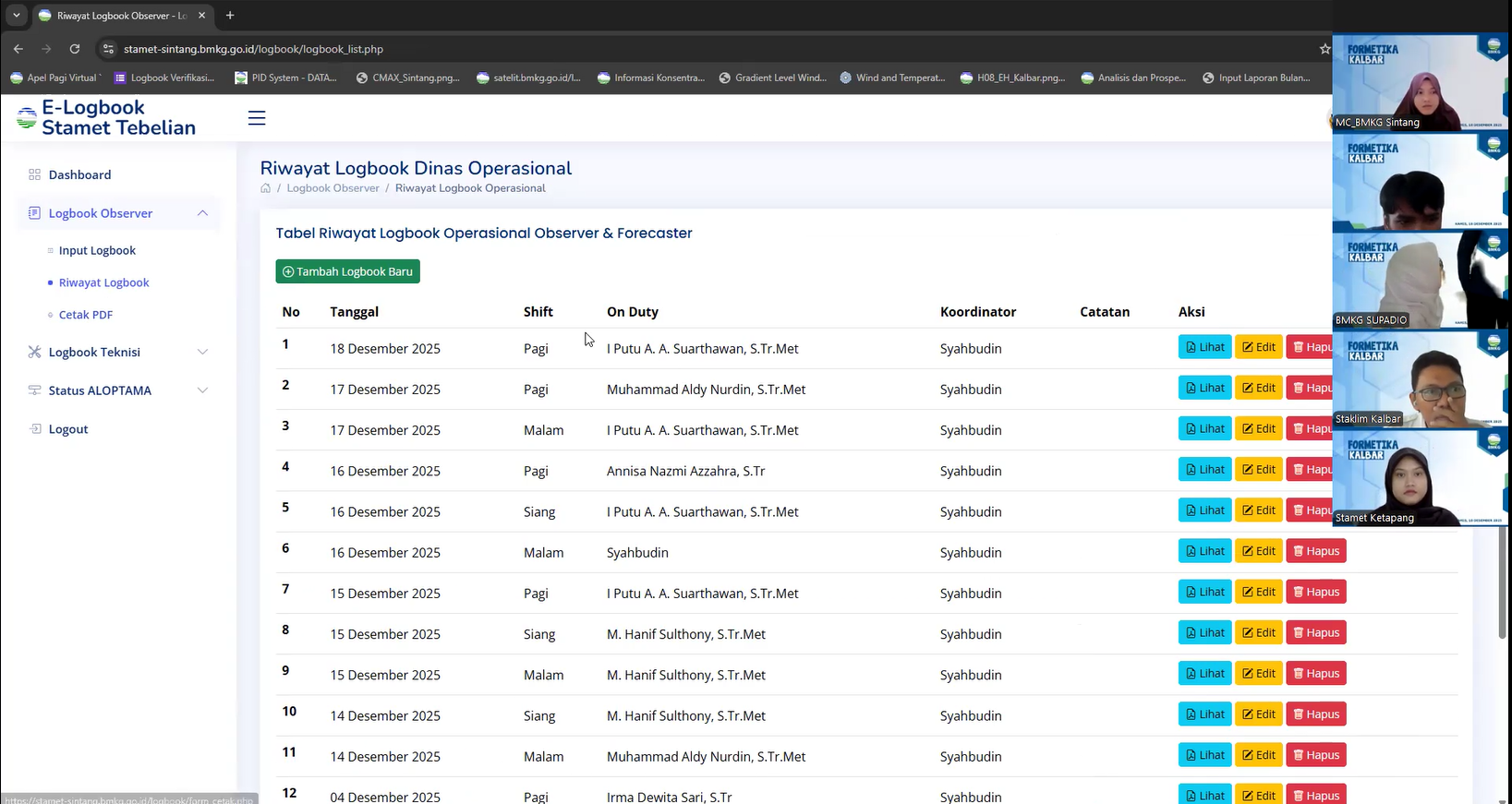The height and width of the screenshot is (804, 1512).
Task: Click the browser back arrow
Action: point(18,49)
